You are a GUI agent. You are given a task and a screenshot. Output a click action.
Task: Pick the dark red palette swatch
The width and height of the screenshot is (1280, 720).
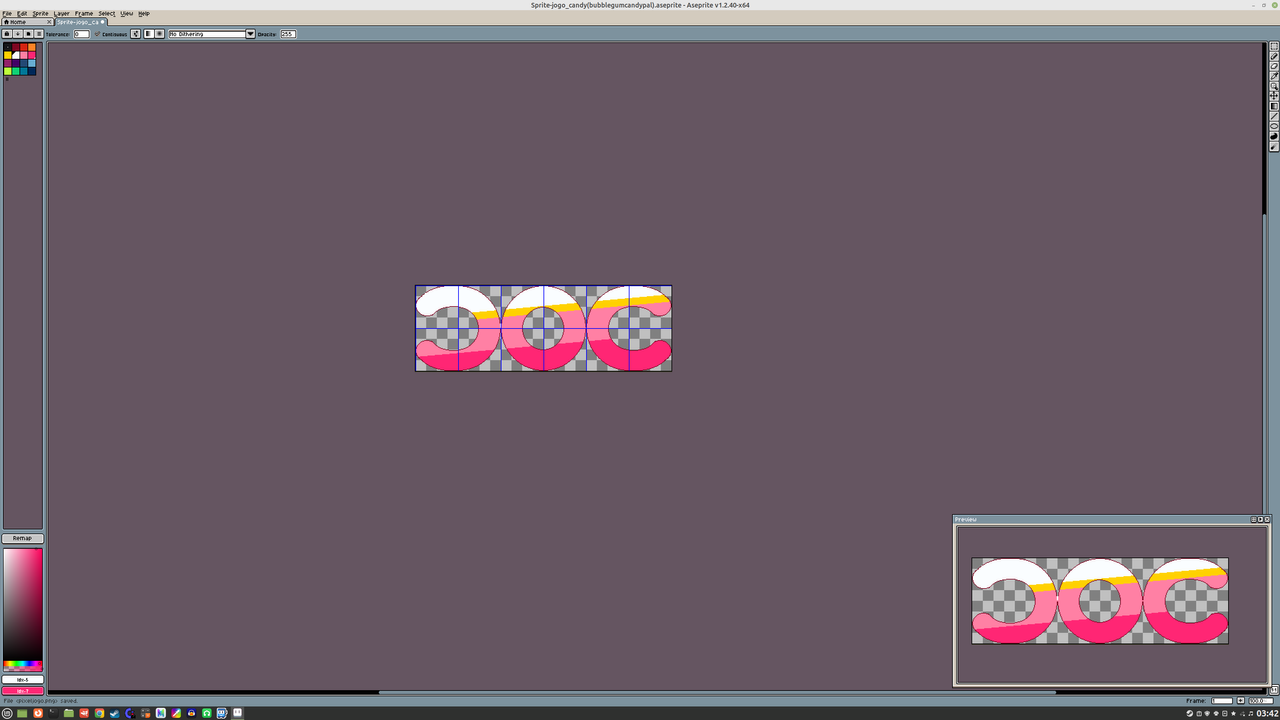click(x=16, y=47)
